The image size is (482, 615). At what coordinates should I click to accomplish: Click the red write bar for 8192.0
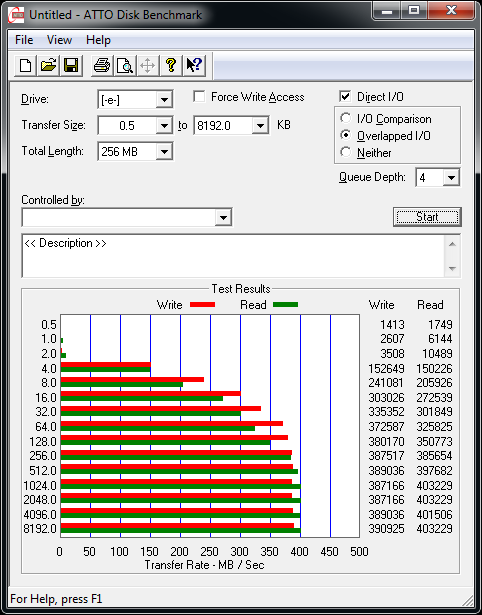(x=177, y=526)
